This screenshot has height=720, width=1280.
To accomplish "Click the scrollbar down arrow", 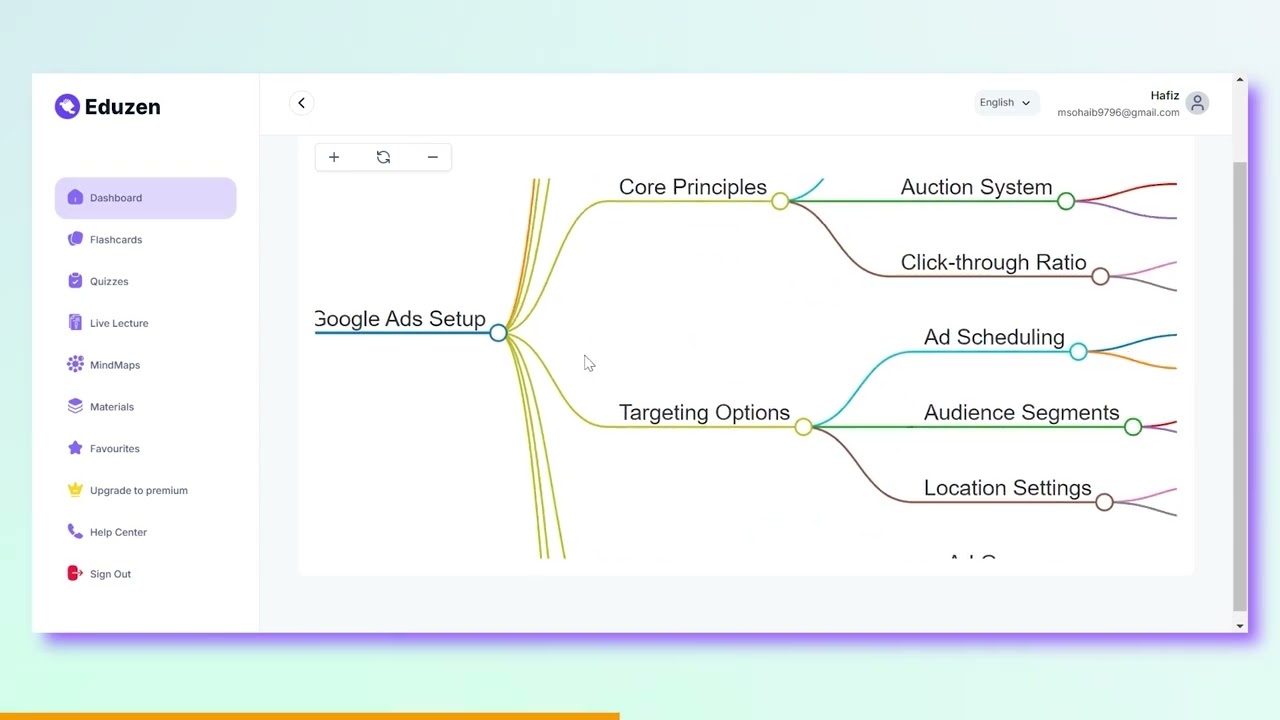I will click(1240, 626).
